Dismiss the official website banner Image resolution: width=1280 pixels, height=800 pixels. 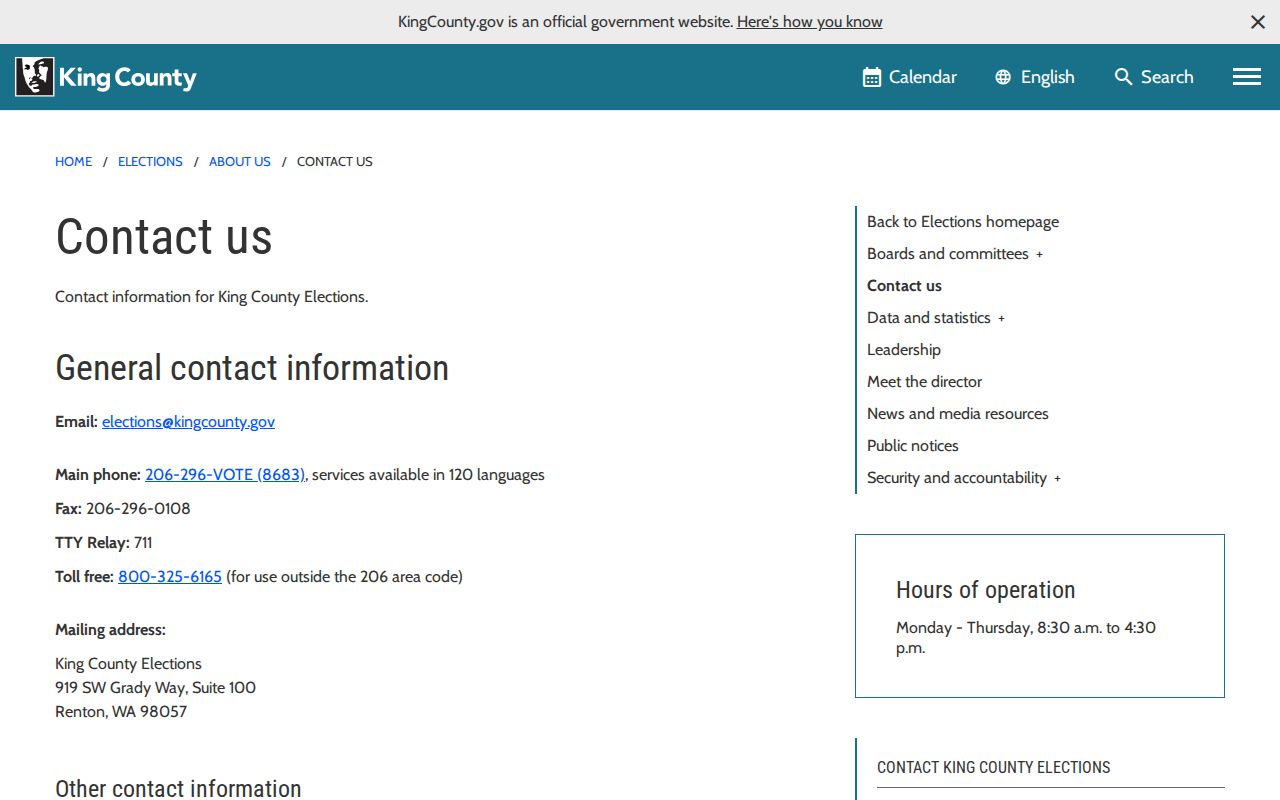(x=1258, y=22)
